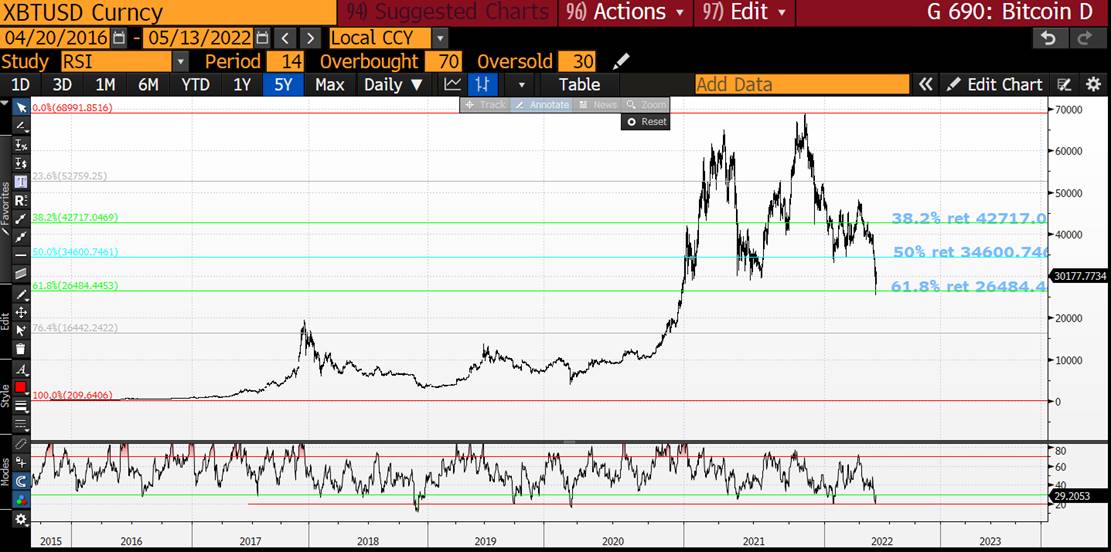Viewport: 1111px width, 552px height.
Task: Click the Edit Chart button
Action: click(x=995, y=85)
